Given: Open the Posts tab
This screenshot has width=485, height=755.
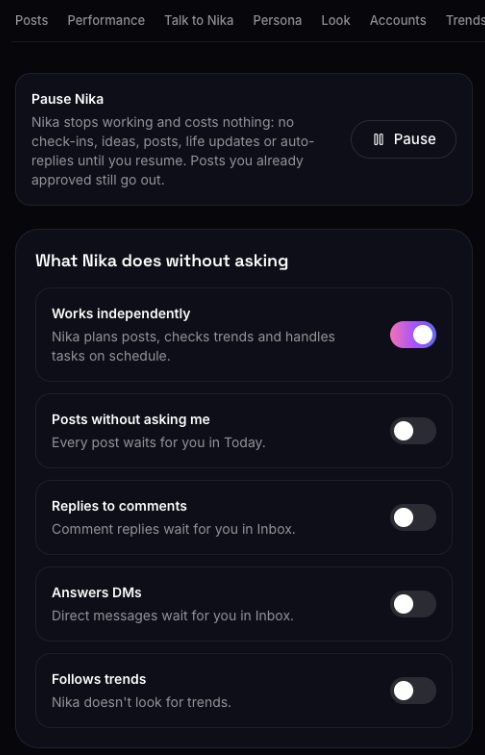Looking at the screenshot, I should coord(31,20).
